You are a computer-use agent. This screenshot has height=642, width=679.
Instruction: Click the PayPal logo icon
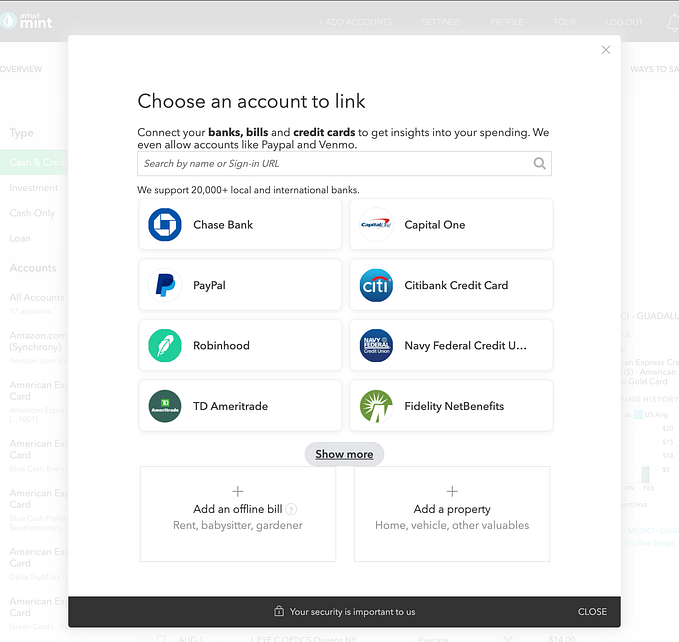pos(165,285)
